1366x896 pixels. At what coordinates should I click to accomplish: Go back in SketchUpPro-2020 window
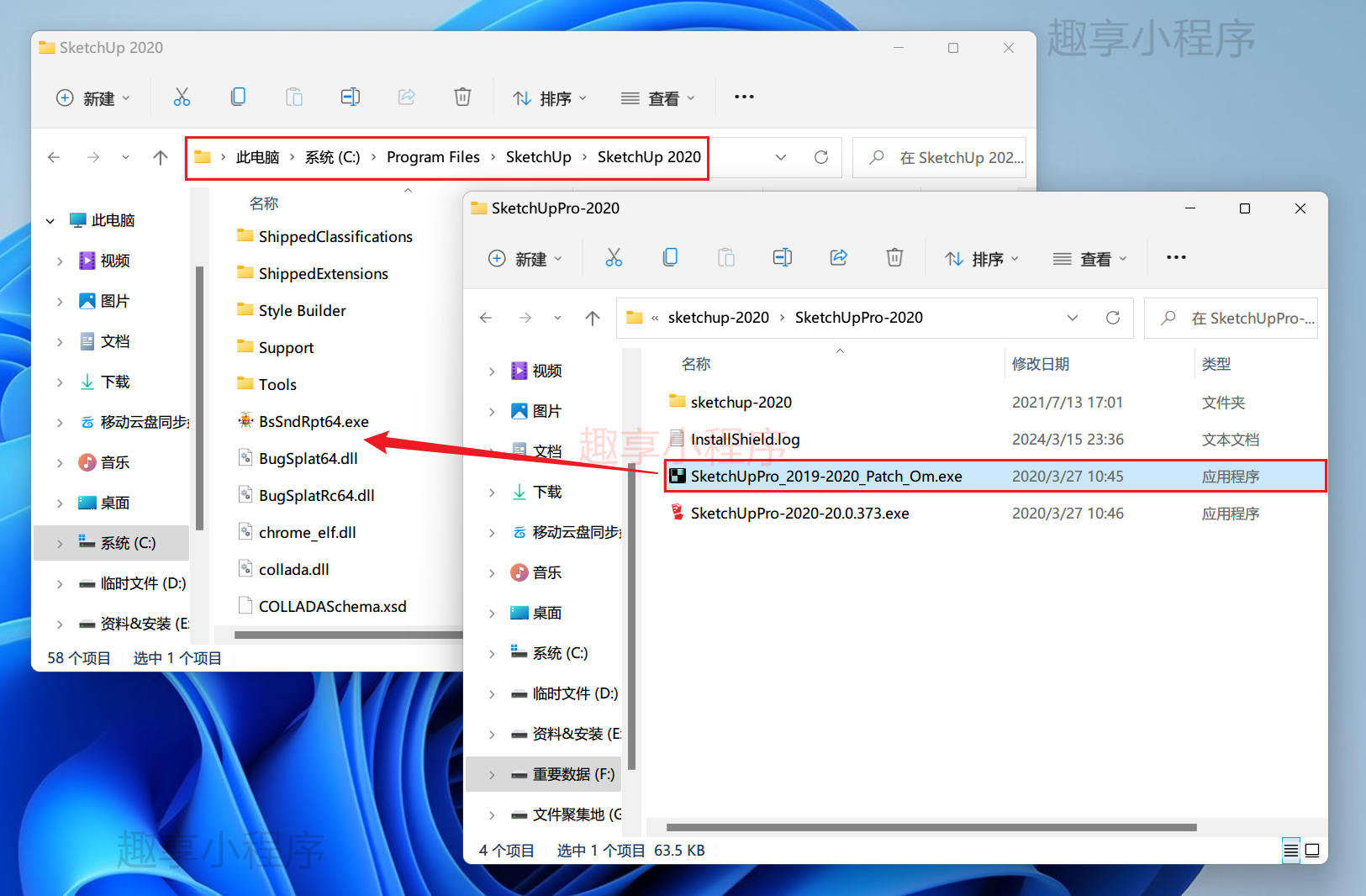(x=486, y=318)
